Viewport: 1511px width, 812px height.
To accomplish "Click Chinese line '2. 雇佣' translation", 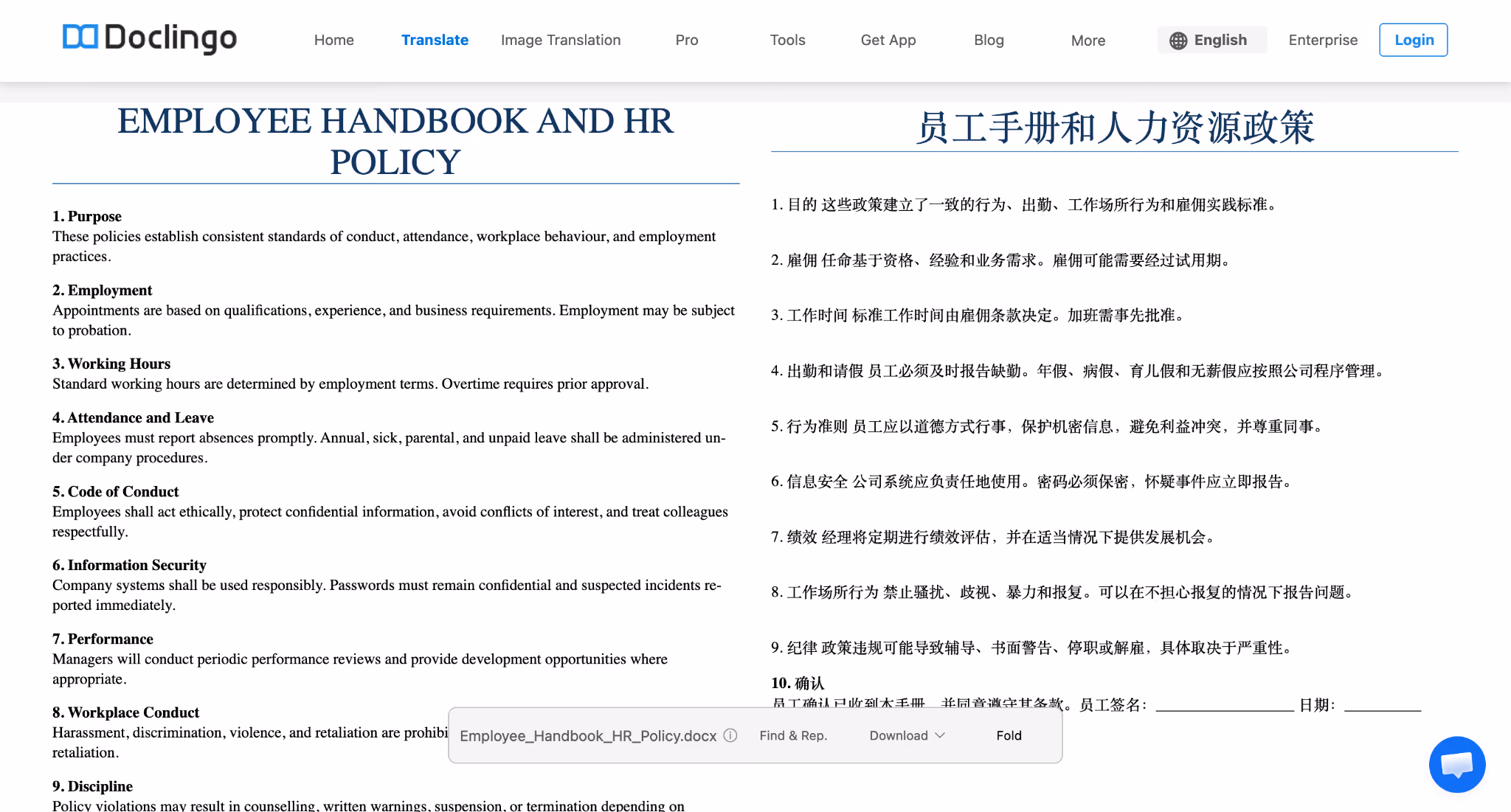I will click(x=1003, y=260).
